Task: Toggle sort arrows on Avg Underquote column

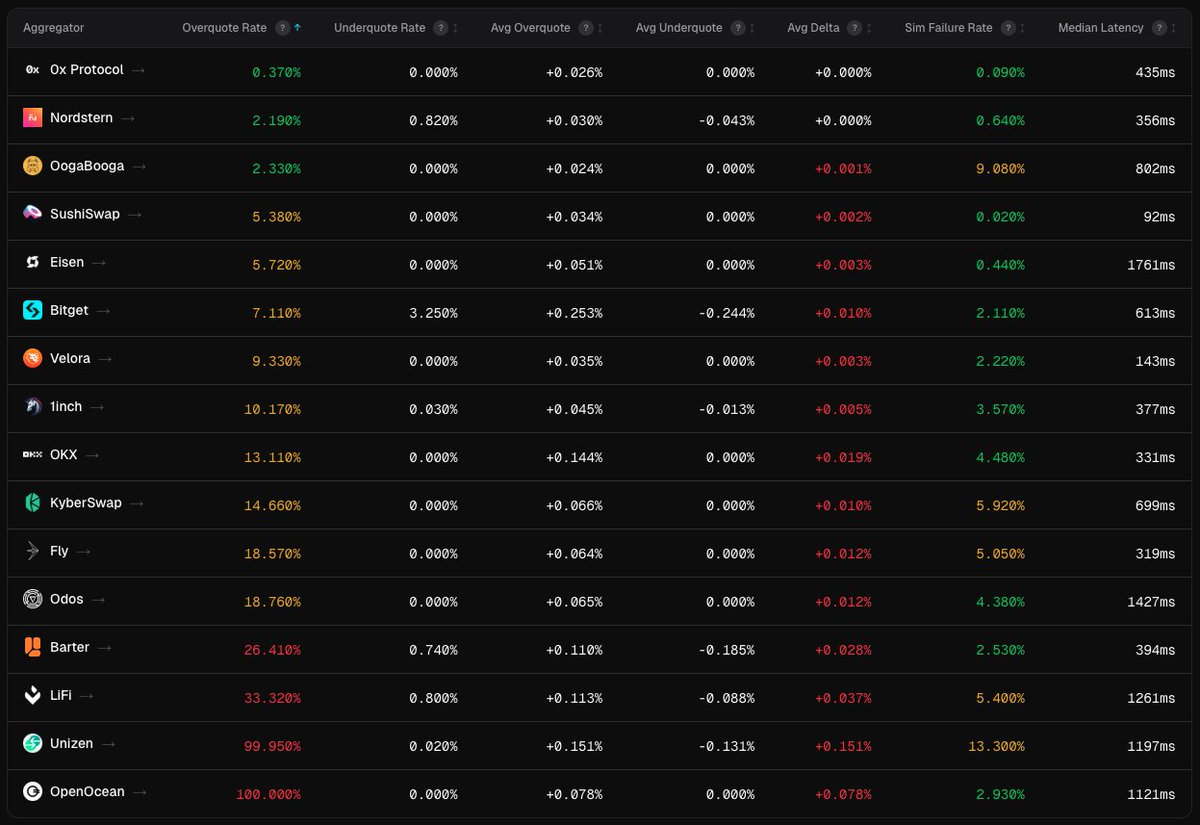Action: [752, 28]
